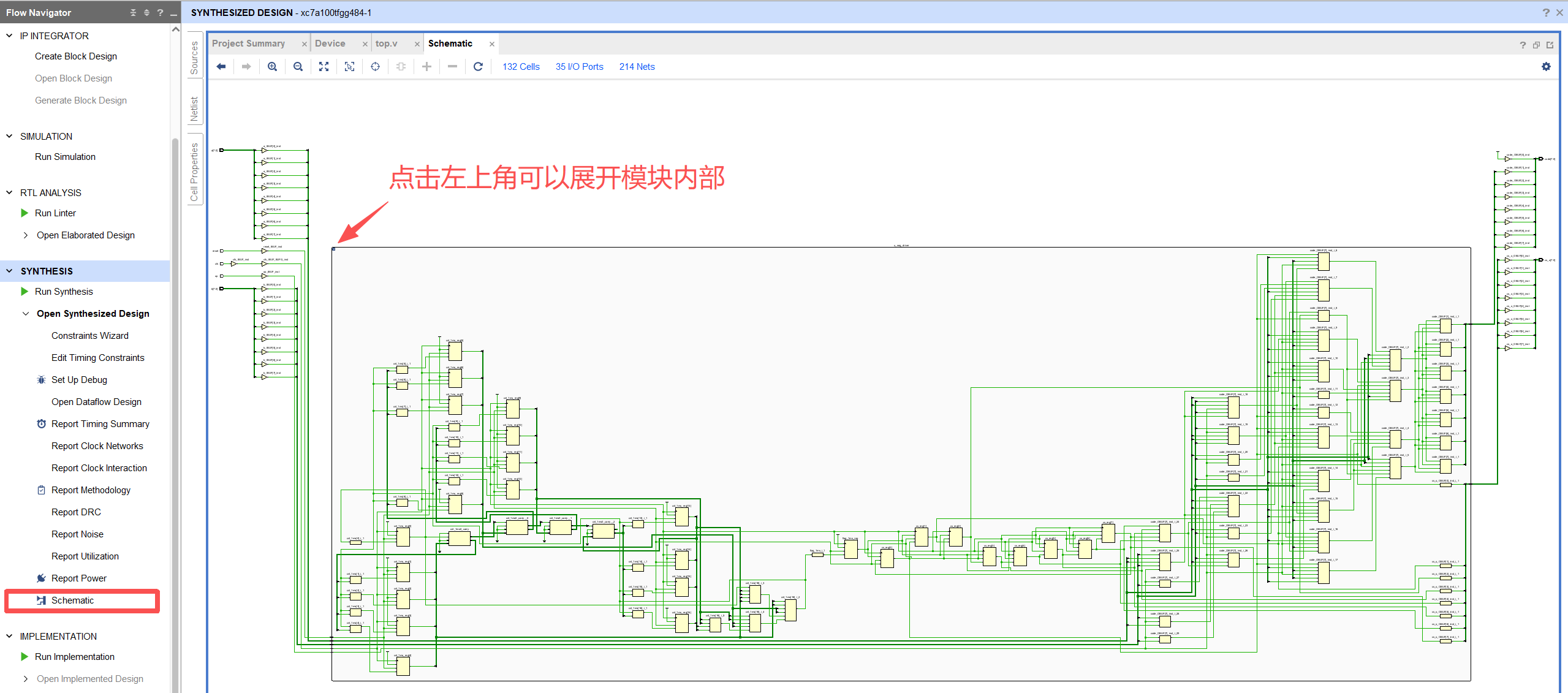This screenshot has height=693, width=1568.
Task: Click the autofit selection crosshair icon
Action: click(x=375, y=66)
